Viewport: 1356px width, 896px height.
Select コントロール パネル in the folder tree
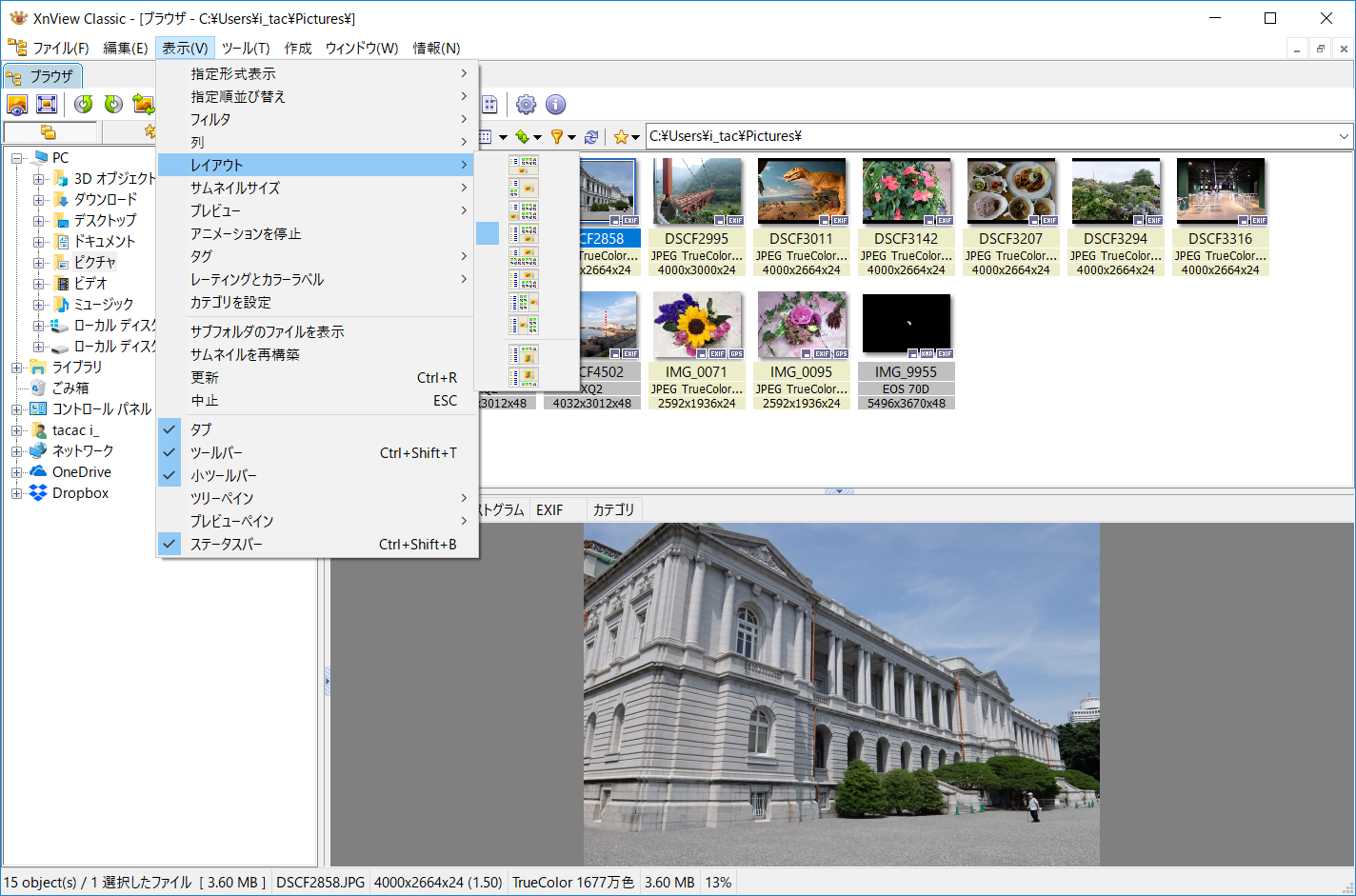tap(102, 409)
